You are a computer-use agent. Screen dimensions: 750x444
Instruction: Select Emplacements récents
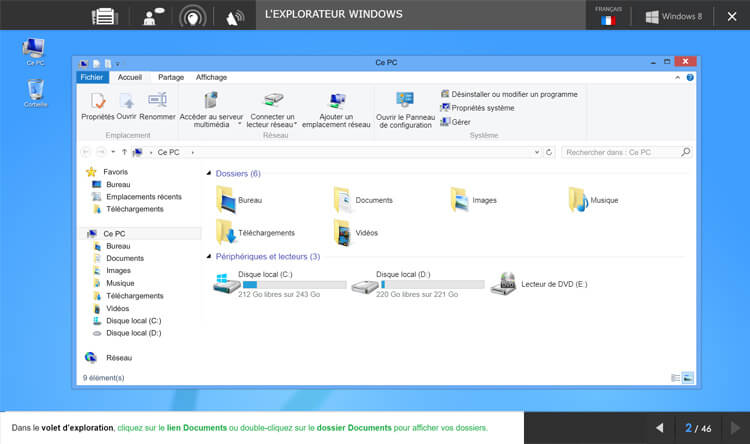(x=143, y=197)
